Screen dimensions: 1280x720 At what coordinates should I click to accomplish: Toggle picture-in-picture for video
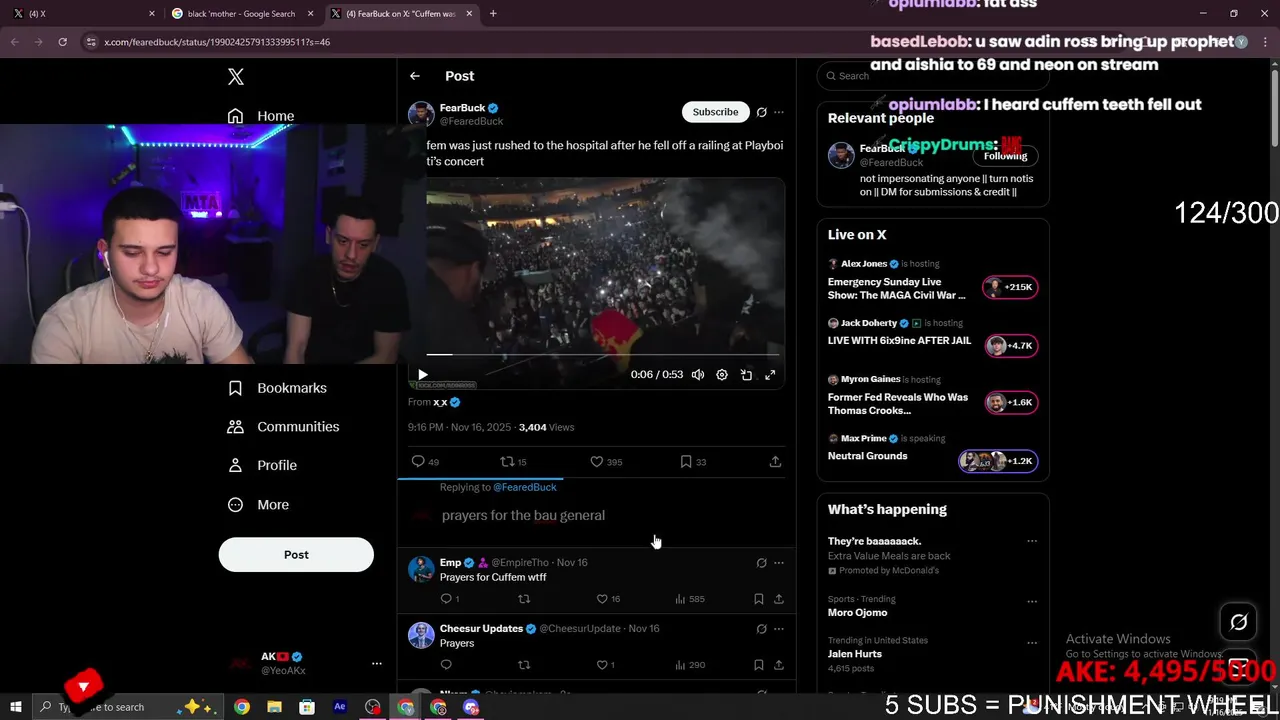point(746,375)
